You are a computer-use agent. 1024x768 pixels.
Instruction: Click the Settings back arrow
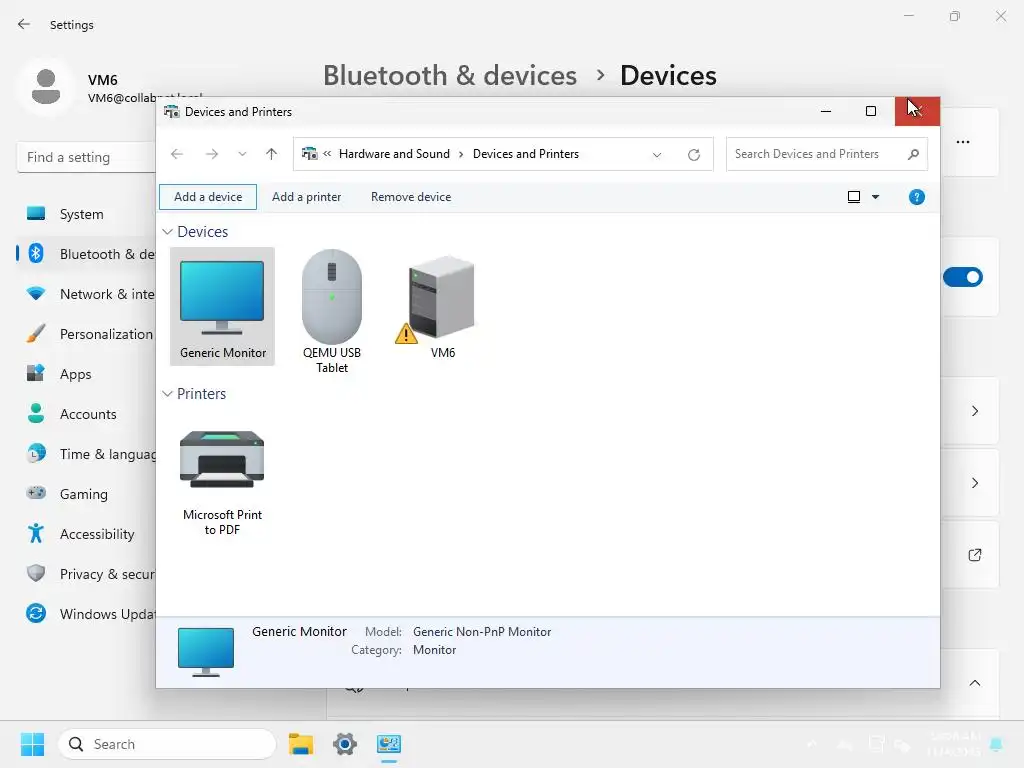(24, 24)
